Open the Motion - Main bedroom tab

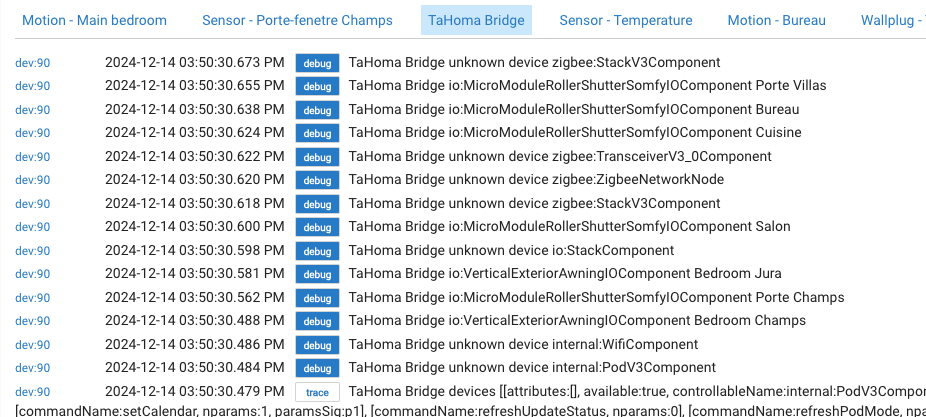94,20
